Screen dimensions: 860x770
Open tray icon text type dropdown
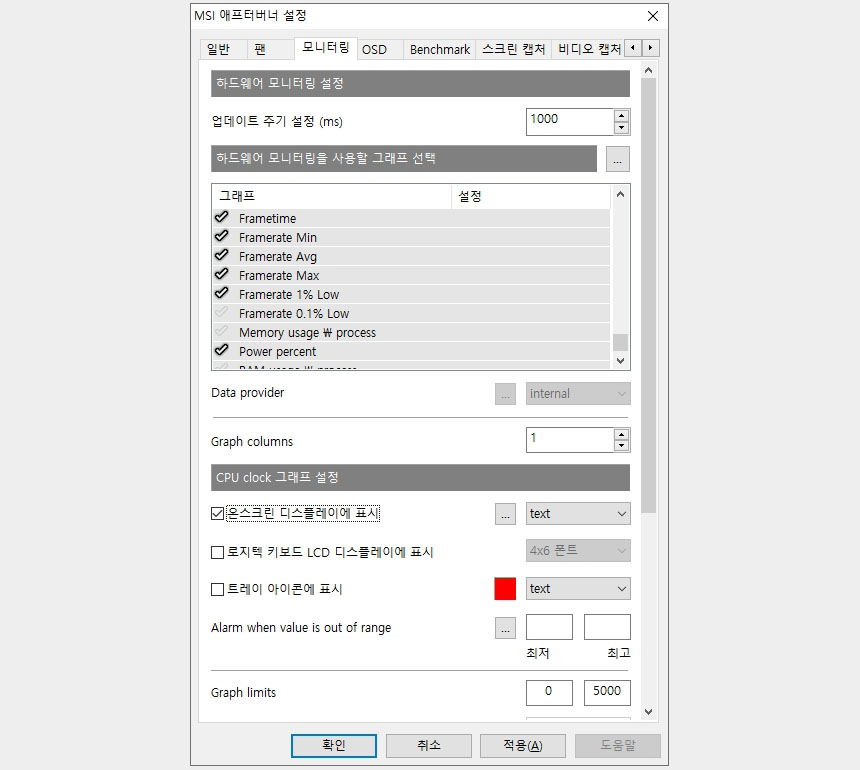tap(578, 588)
